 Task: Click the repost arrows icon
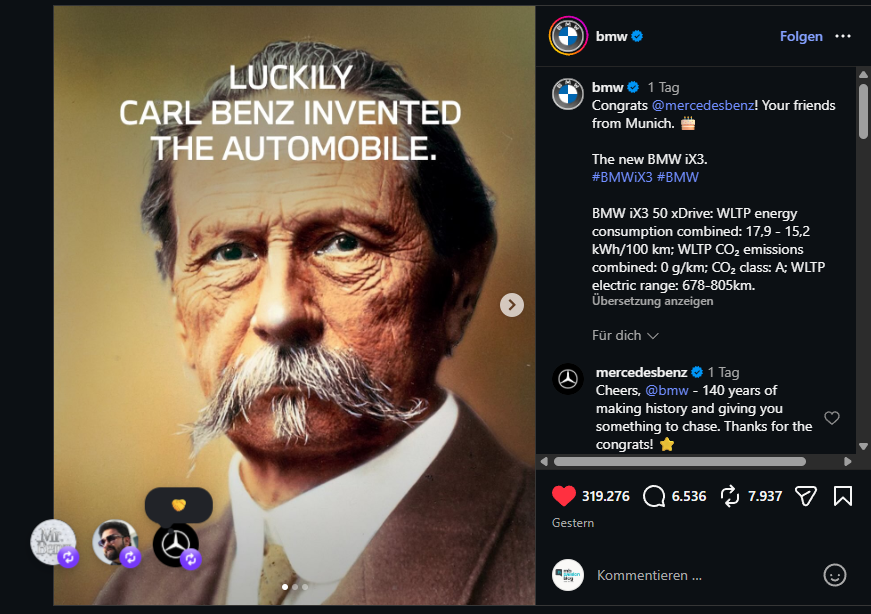point(729,496)
